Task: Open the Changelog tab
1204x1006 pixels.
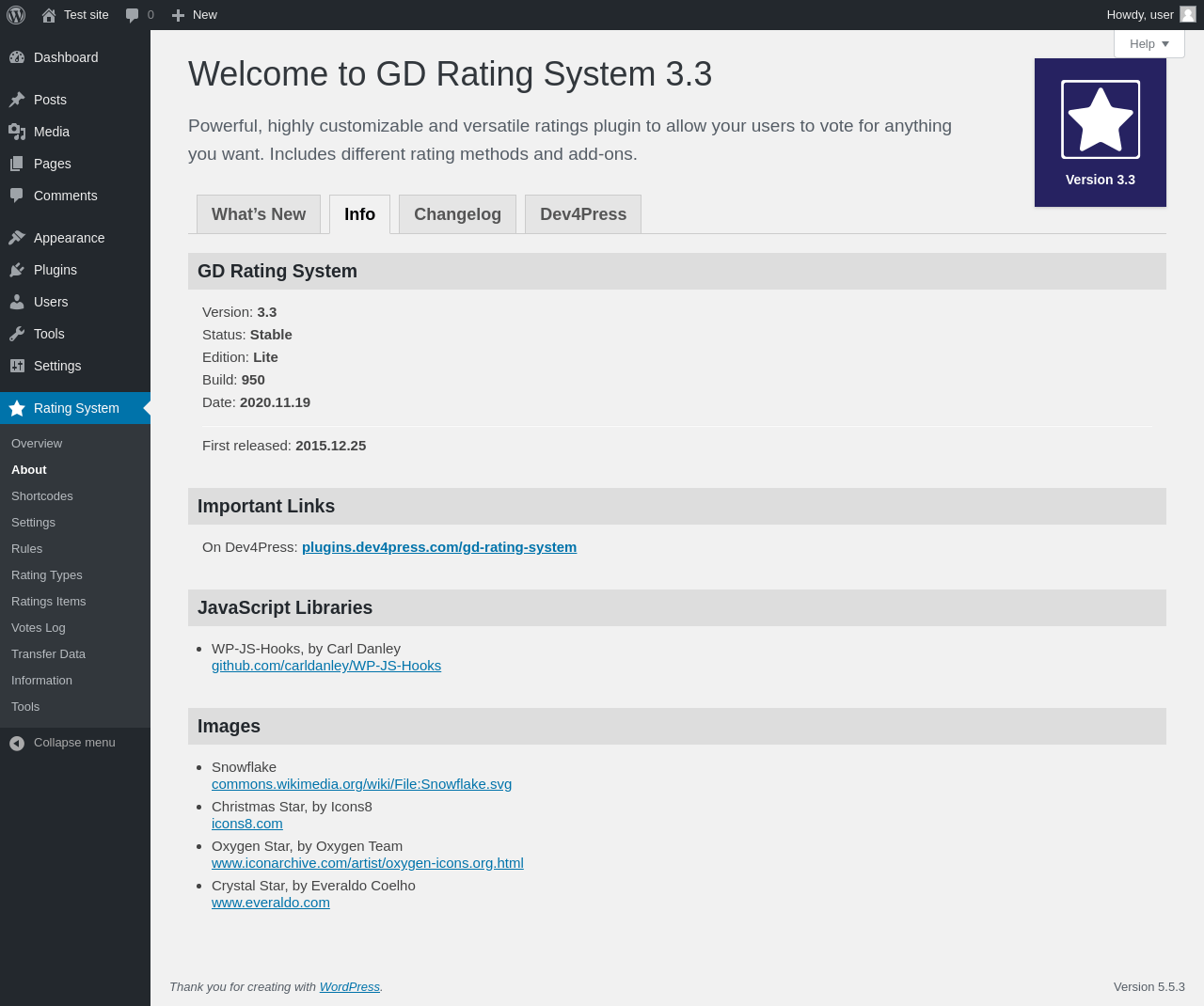Action: tap(457, 214)
